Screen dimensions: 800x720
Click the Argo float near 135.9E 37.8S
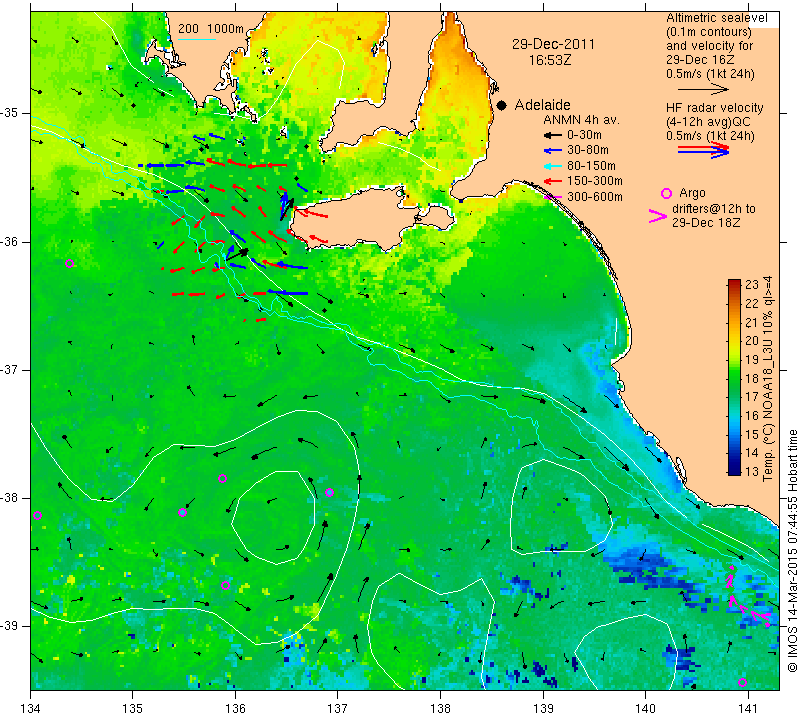[222, 479]
